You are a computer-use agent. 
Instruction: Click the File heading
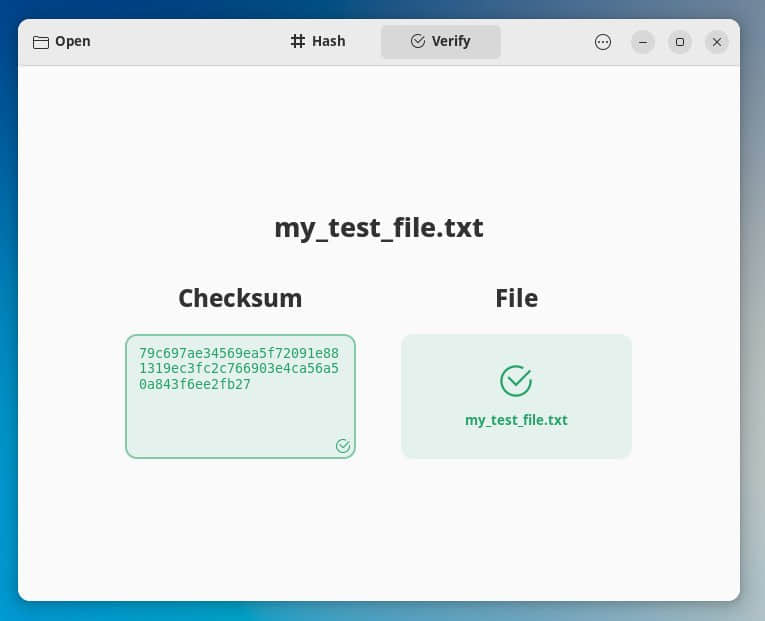516,298
